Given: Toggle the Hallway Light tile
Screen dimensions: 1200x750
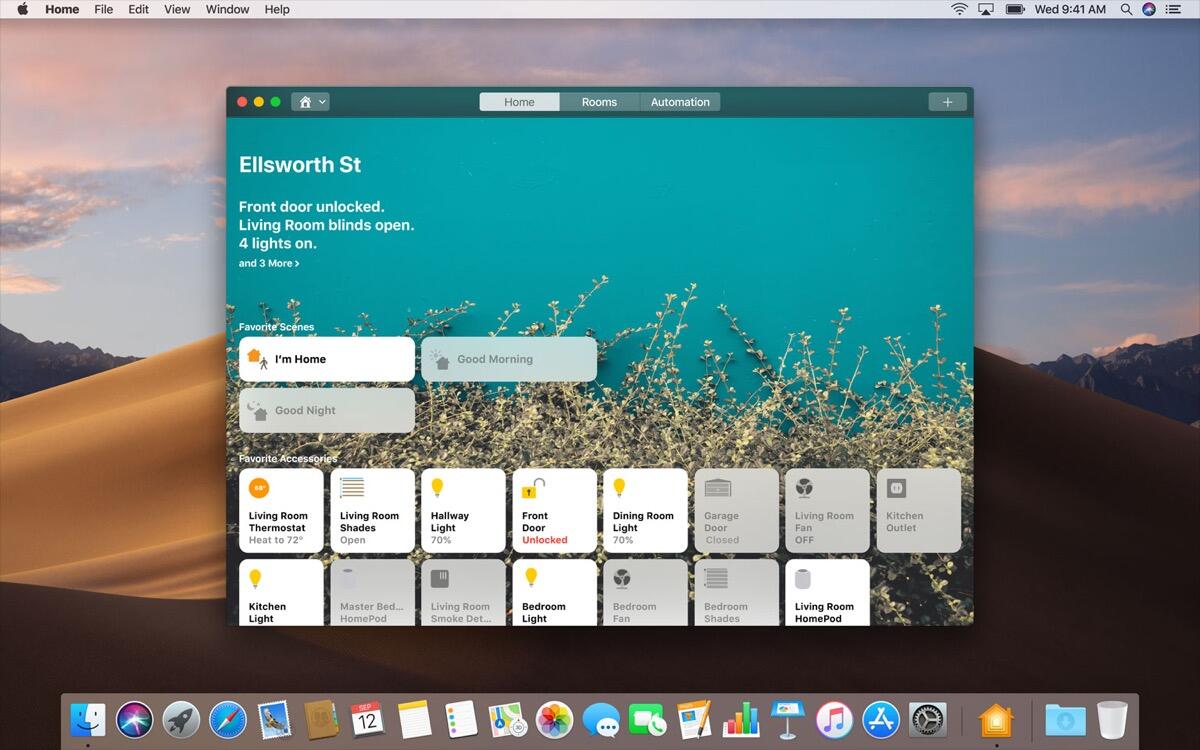Looking at the screenshot, I should (x=463, y=511).
